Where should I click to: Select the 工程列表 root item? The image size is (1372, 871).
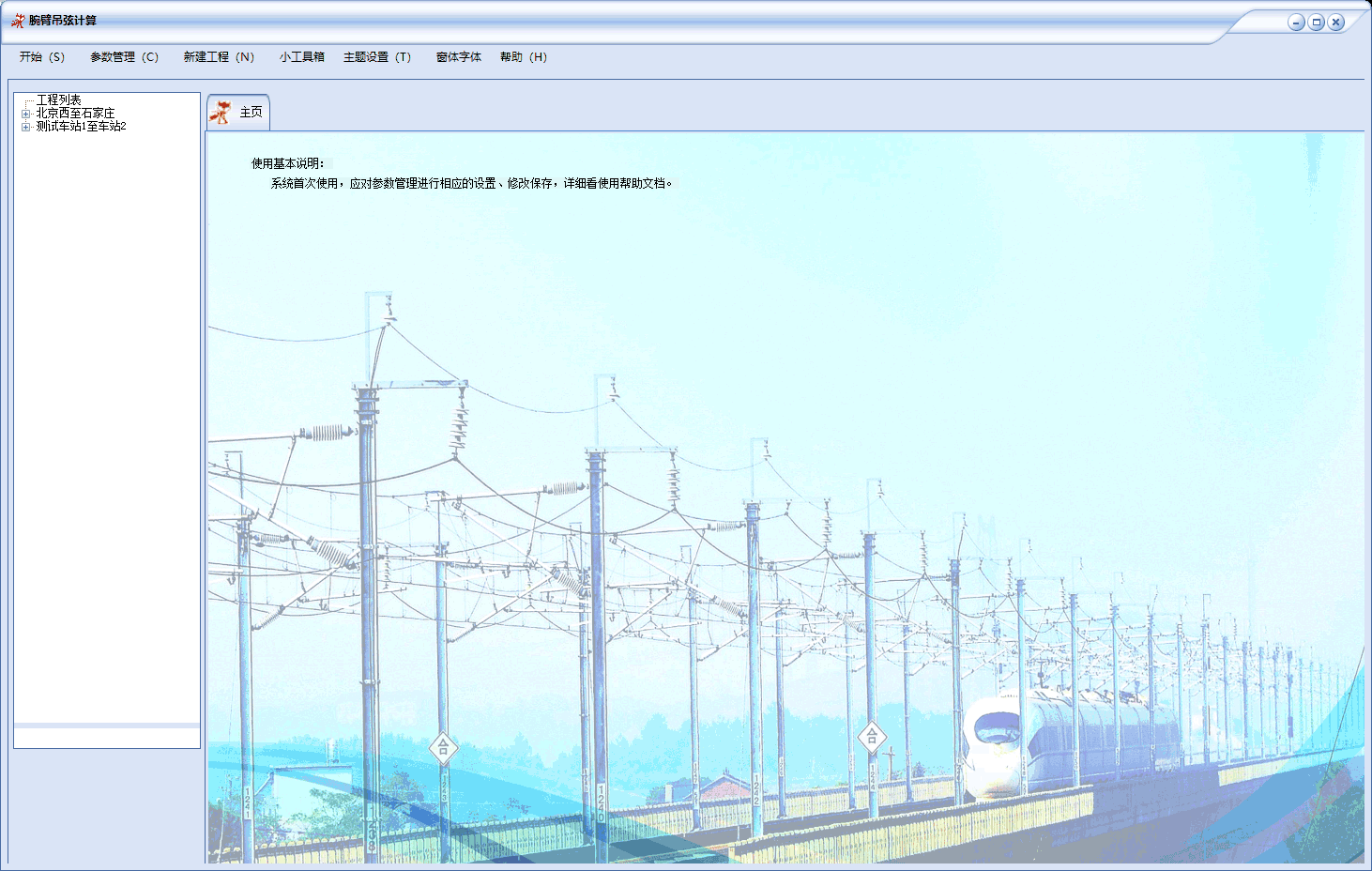[58, 99]
